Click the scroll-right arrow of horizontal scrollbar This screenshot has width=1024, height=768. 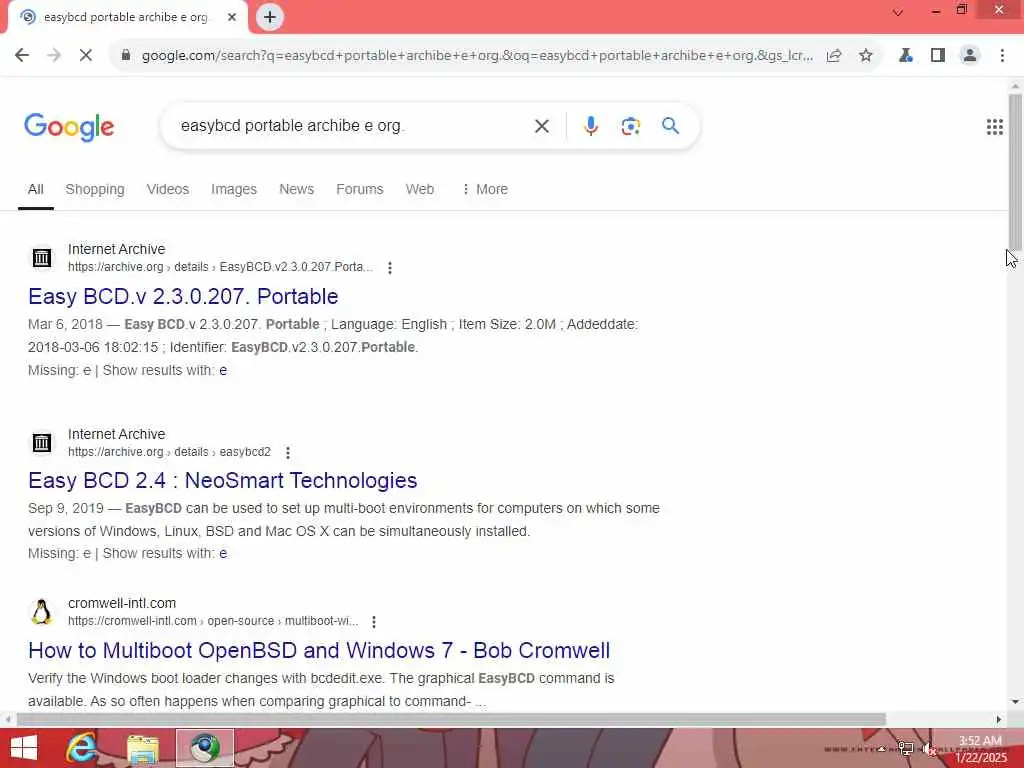click(999, 720)
